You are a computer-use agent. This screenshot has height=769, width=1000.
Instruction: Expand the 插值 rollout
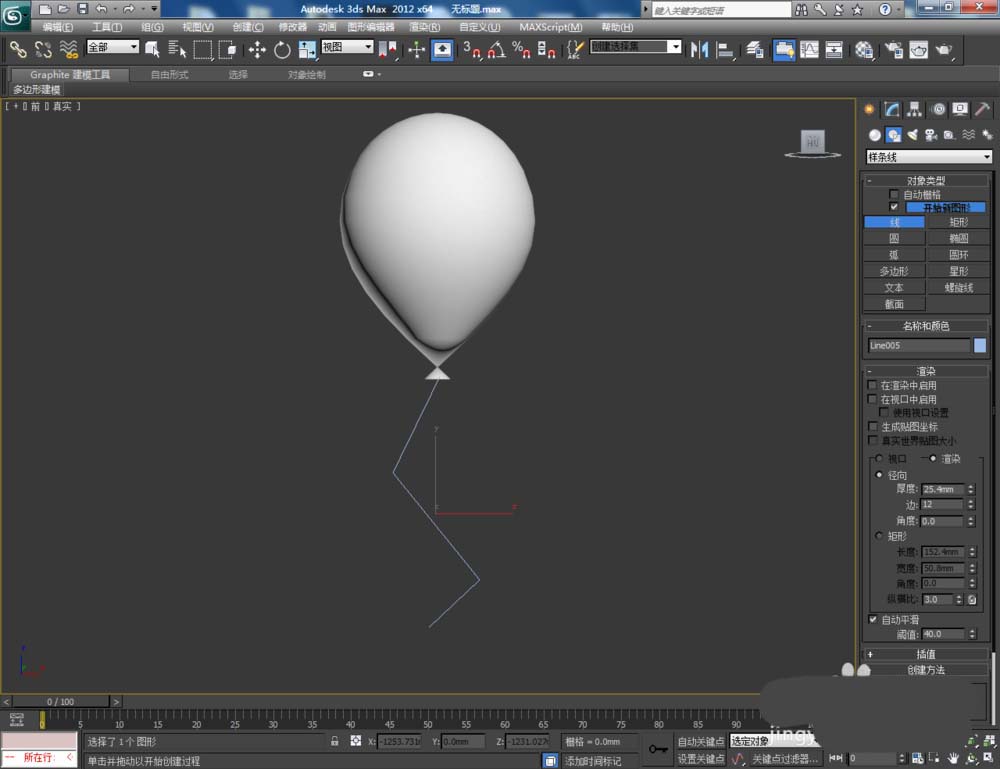coord(926,654)
